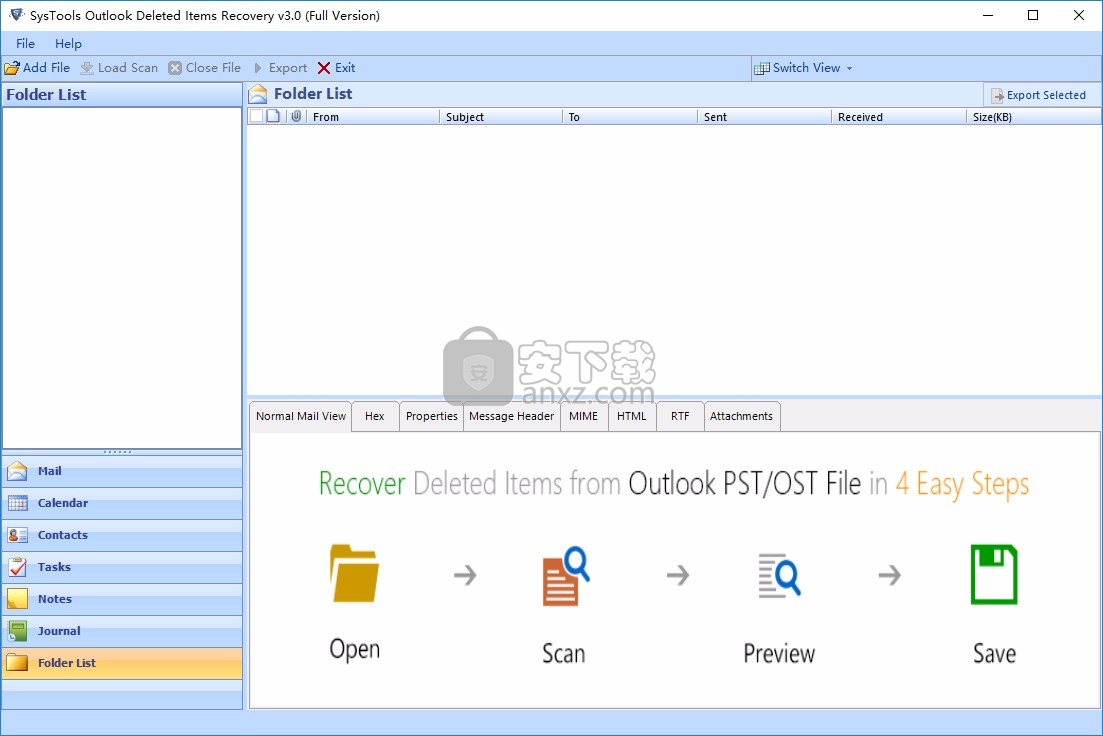Maximize the application window
Image resolution: width=1103 pixels, height=736 pixels.
tap(1033, 15)
